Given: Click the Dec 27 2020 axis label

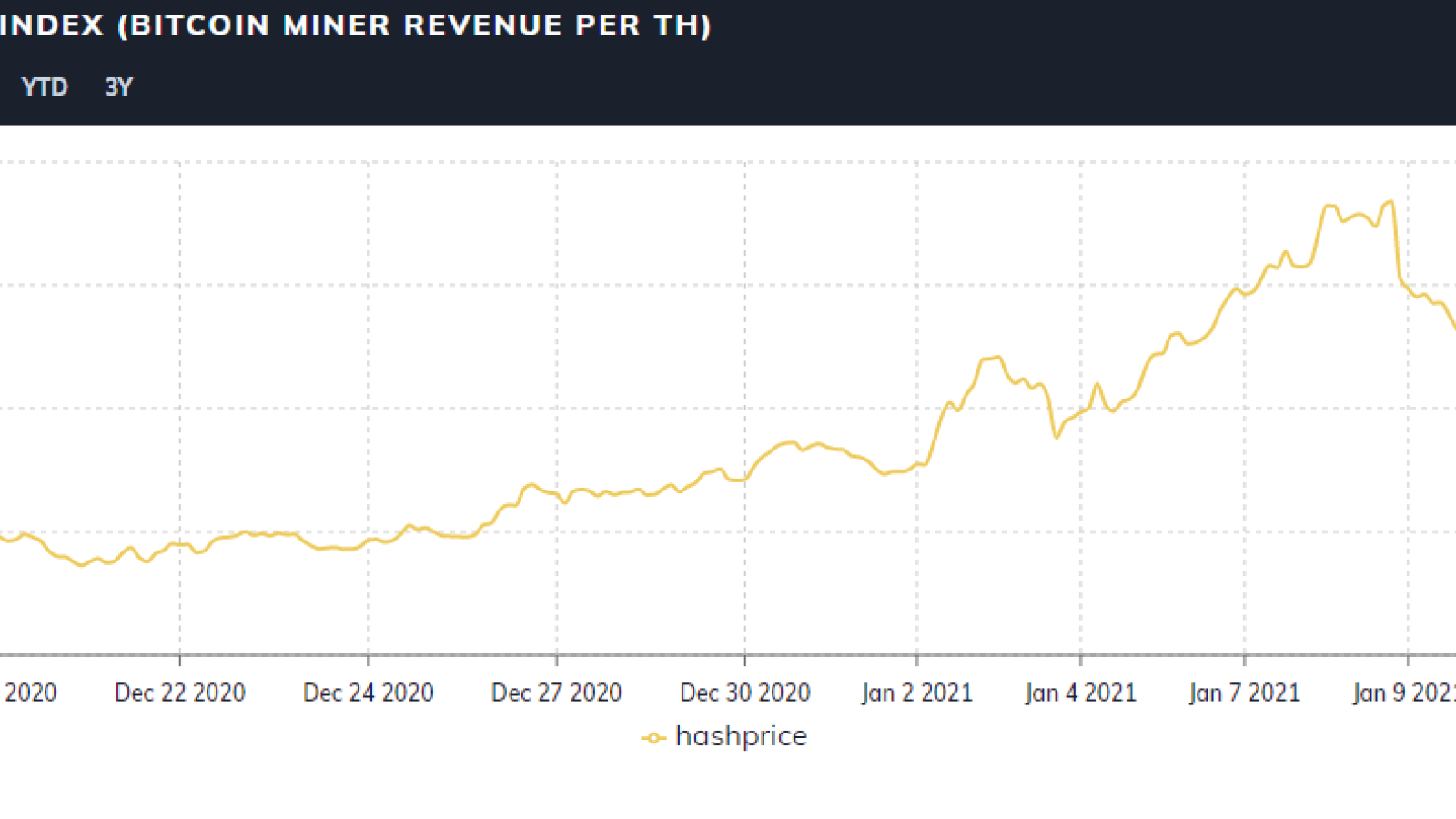Looking at the screenshot, I should (557, 693).
